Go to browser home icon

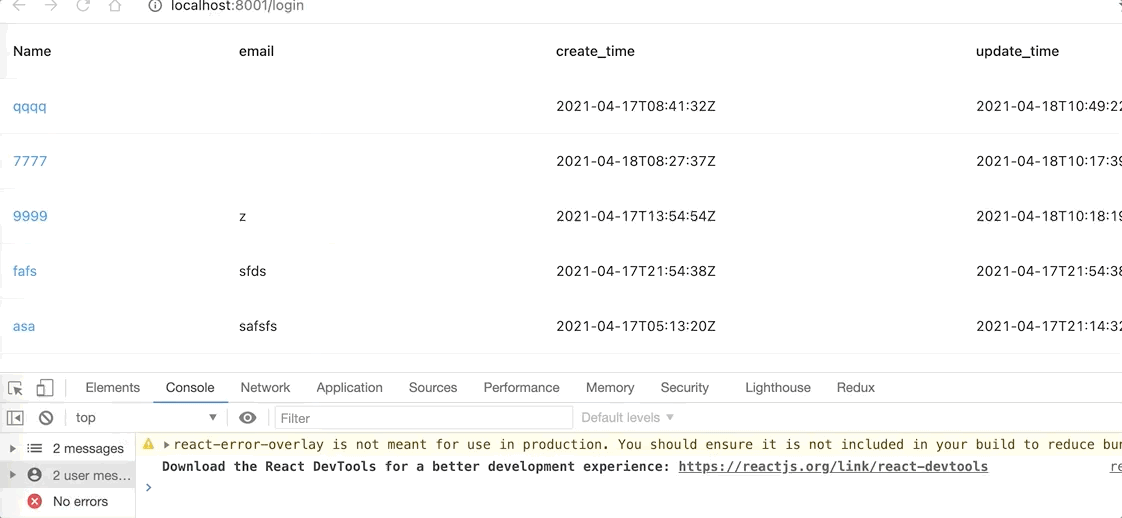pos(114,6)
